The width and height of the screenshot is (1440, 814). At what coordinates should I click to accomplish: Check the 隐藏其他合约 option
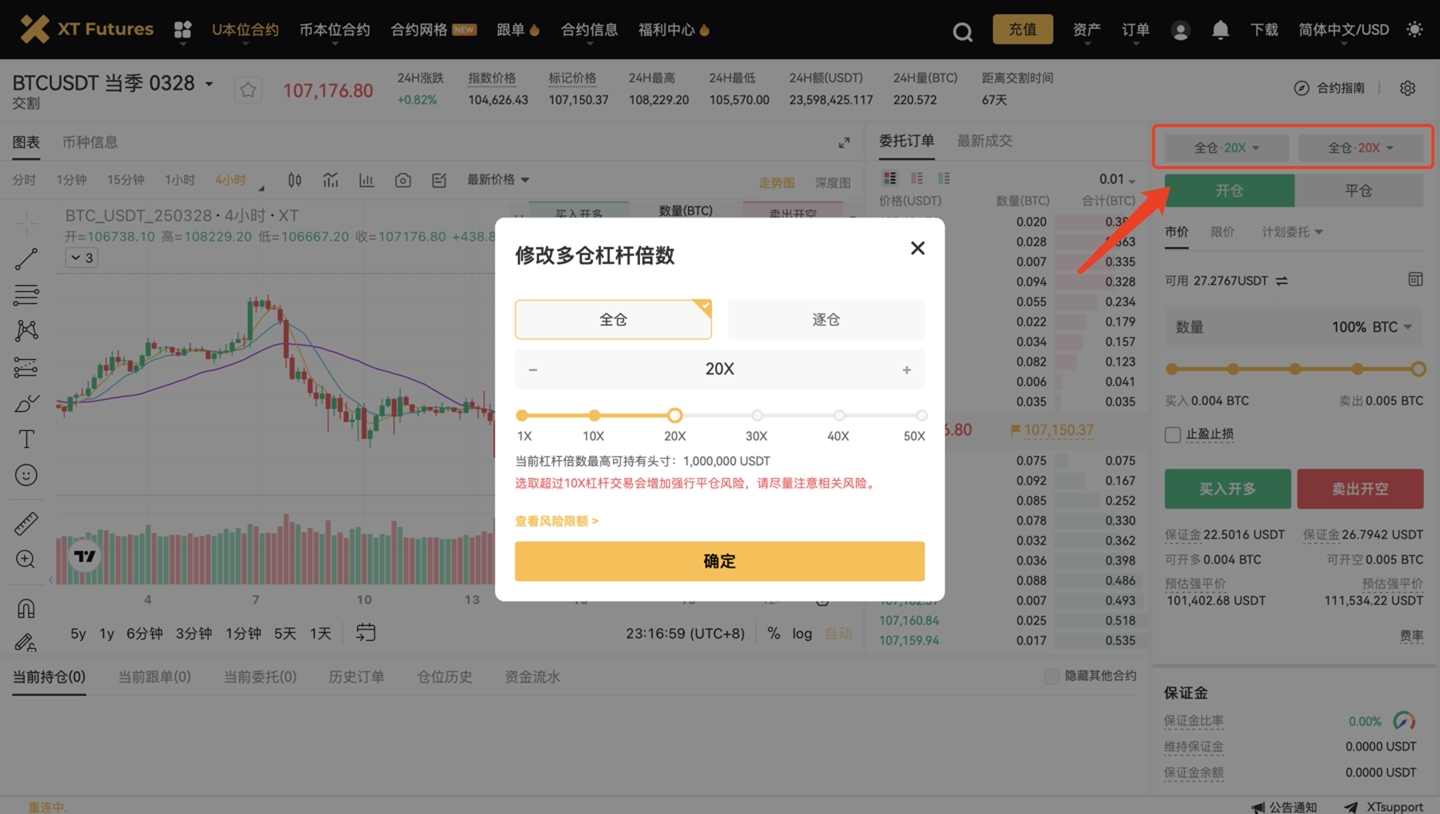coord(1051,677)
